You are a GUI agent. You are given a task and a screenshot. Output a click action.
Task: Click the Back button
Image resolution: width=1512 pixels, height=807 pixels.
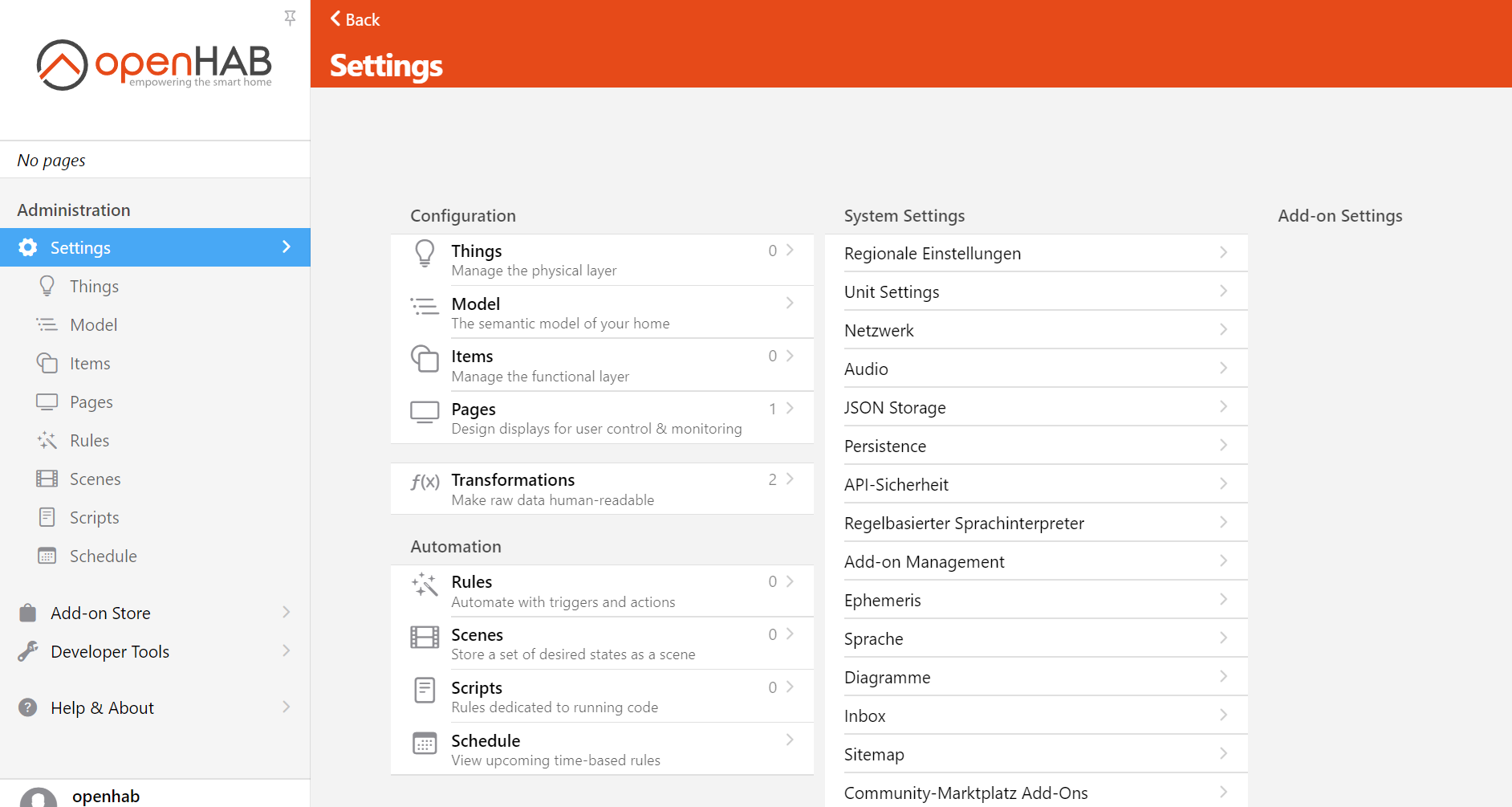click(x=354, y=18)
